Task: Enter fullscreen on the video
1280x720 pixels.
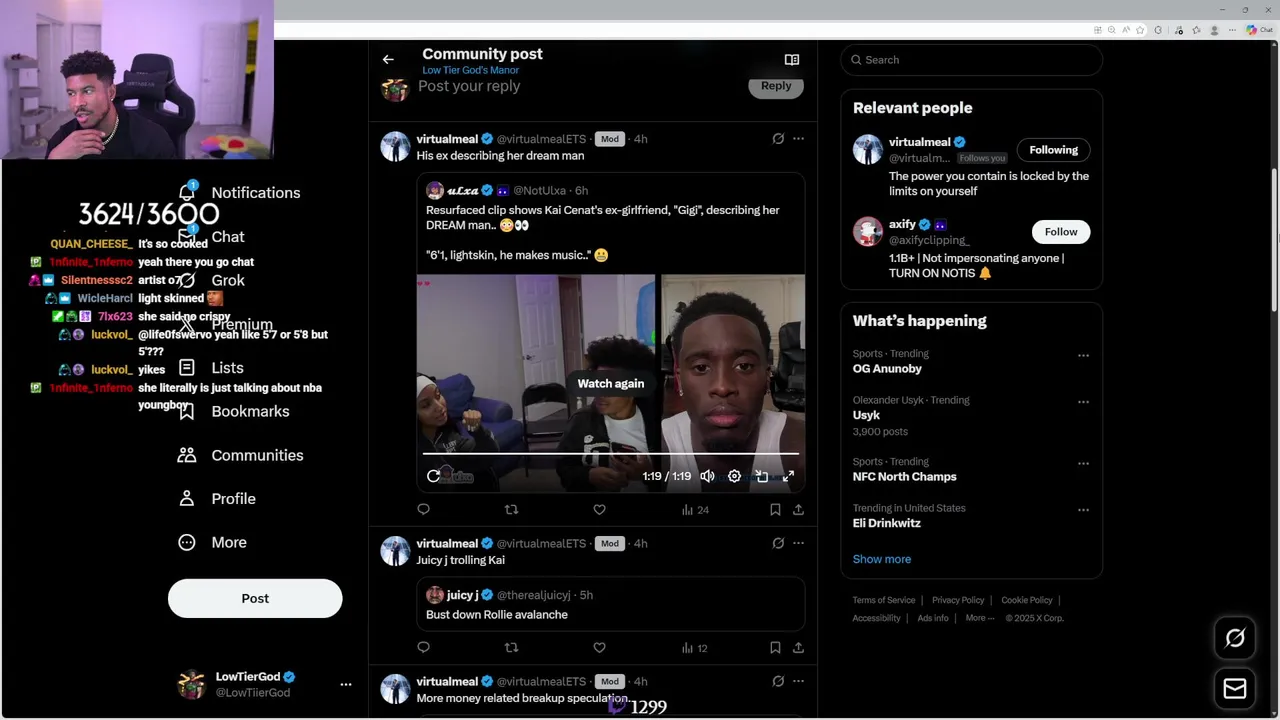Action: [788, 476]
